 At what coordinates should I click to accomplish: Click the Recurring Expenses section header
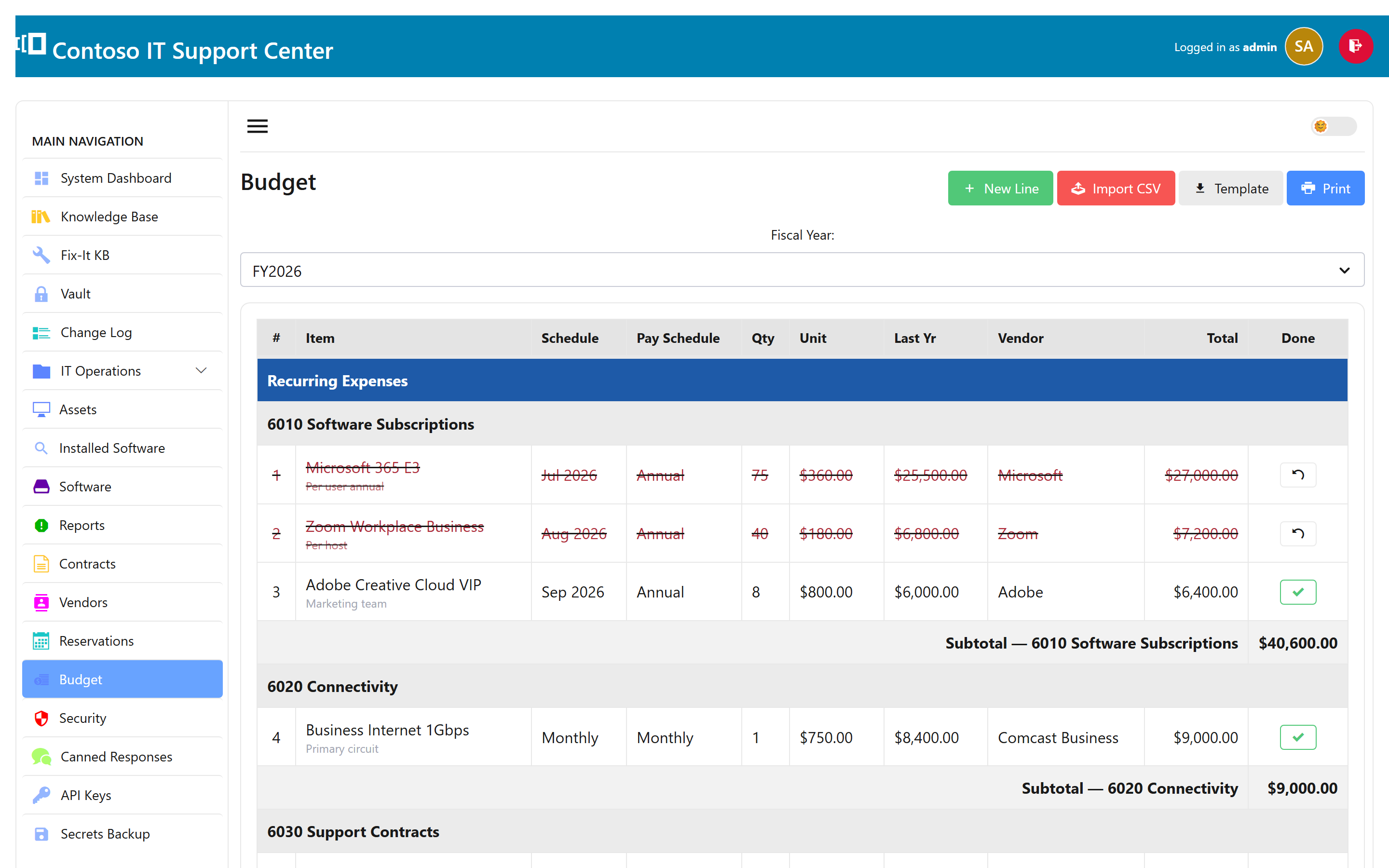coord(802,380)
